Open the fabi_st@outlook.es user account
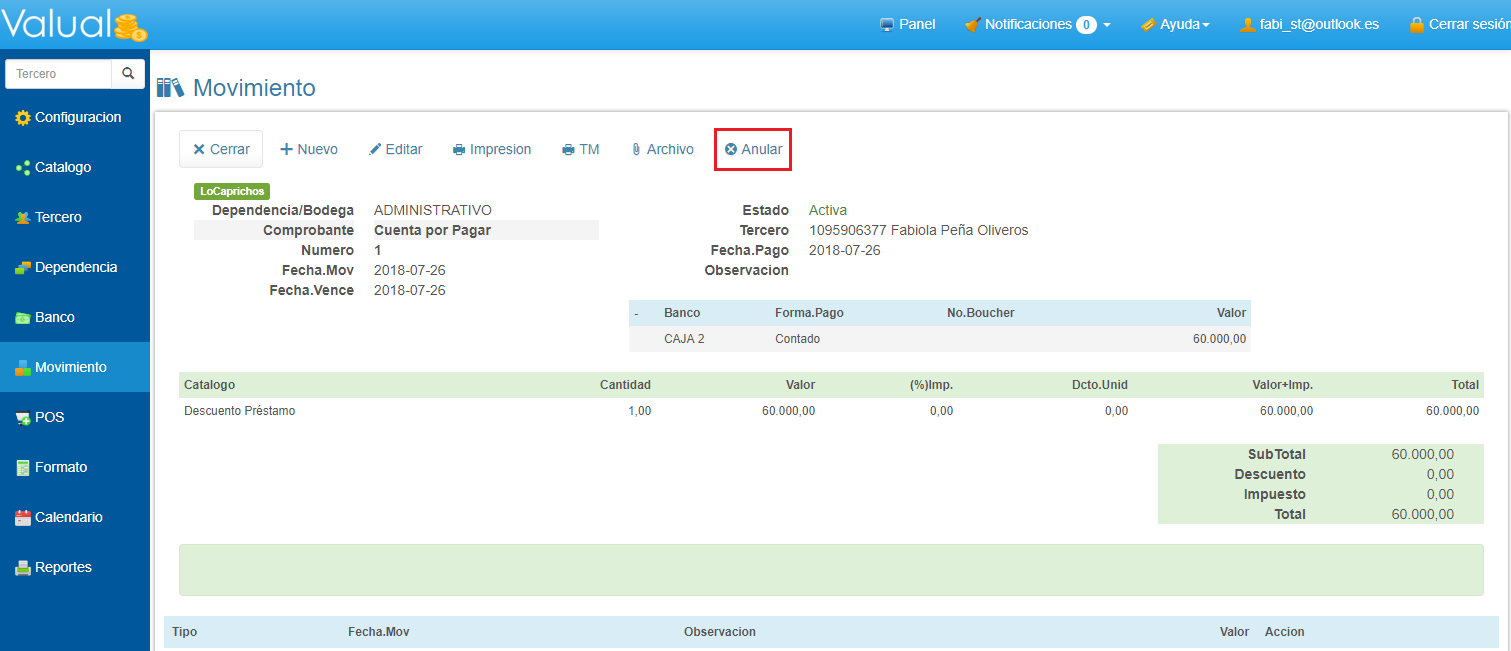Screen dimensions: 1511x651 click(x=1309, y=24)
